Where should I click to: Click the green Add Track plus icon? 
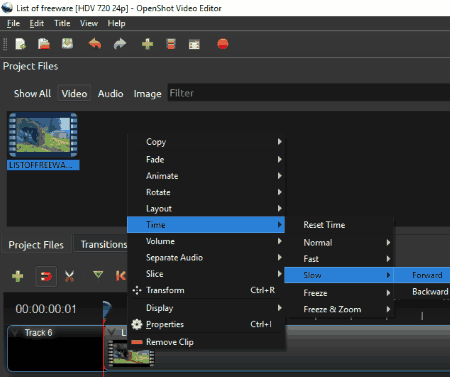click(x=17, y=276)
